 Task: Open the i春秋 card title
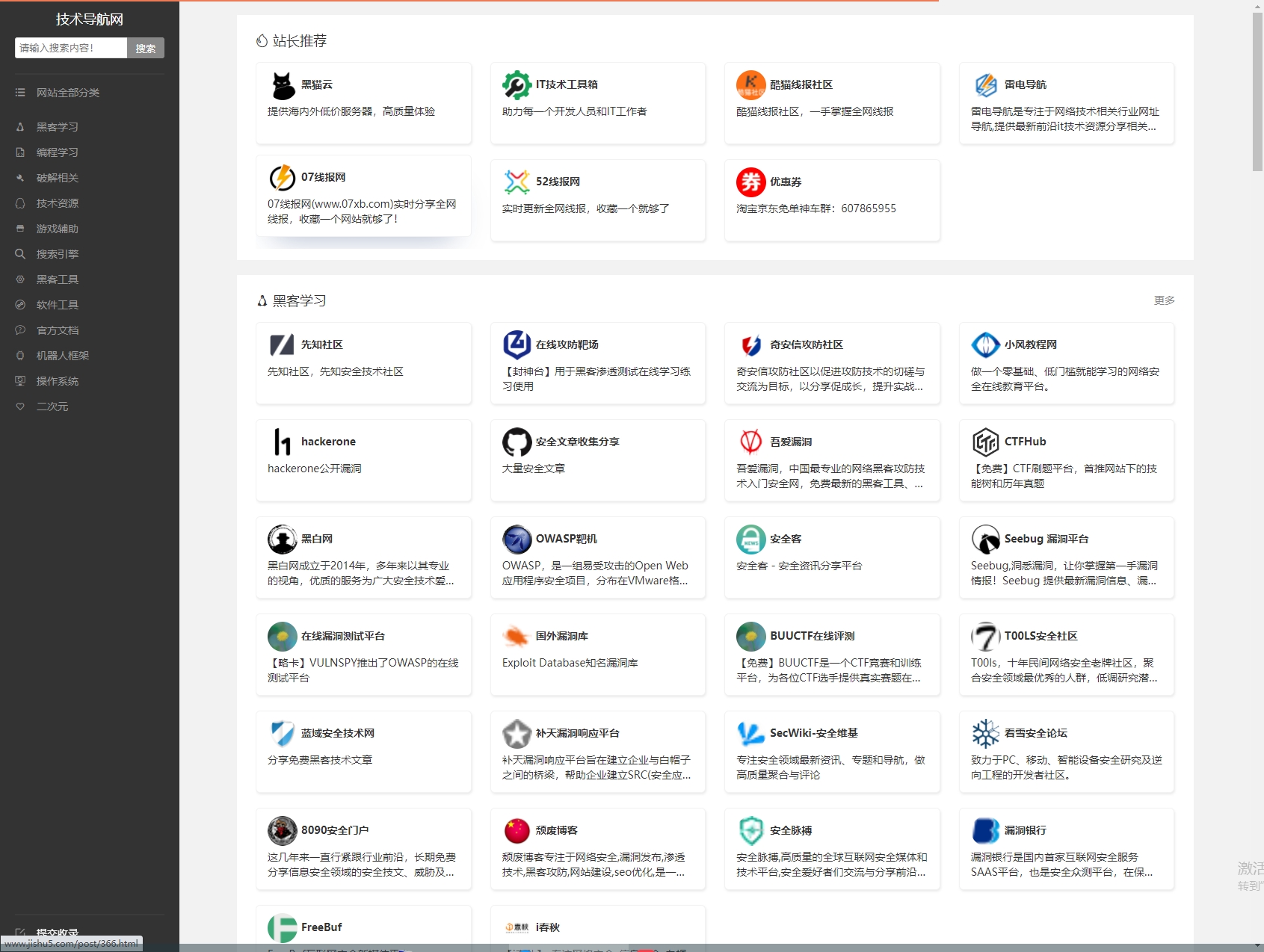pyautogui.click(x=548, y=928)
